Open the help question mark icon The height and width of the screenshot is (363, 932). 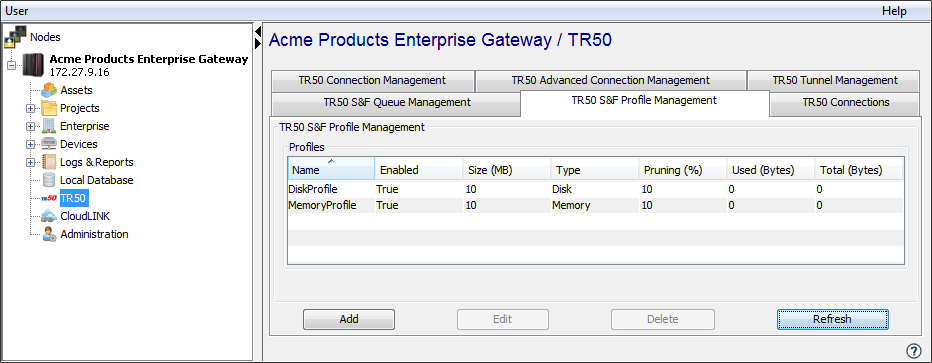[x=913, y=350]
